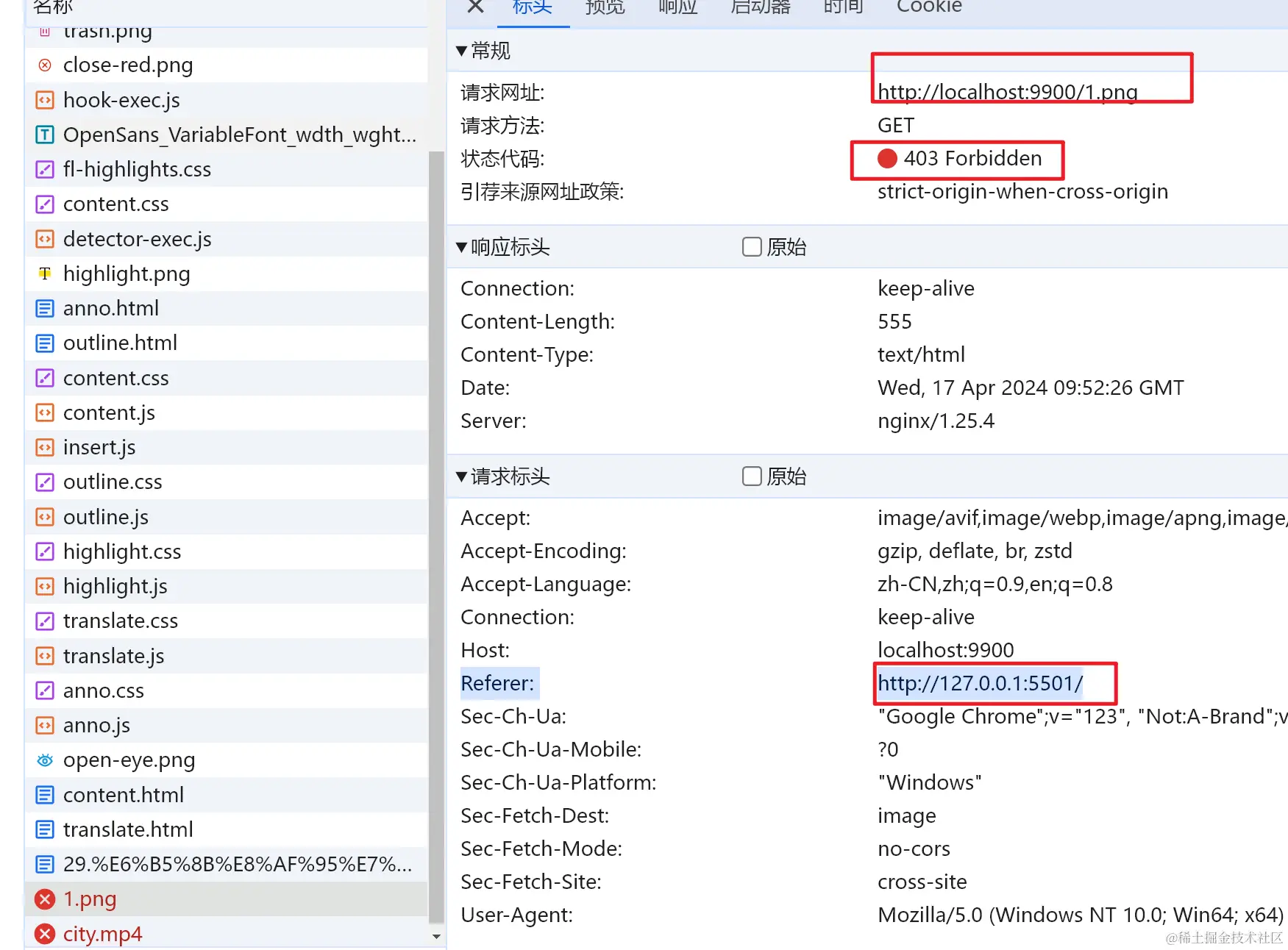The height and width of the screenshot is (950, 1288).
Task: Click the red error icon for city.mp4
Action: [45, 934]
